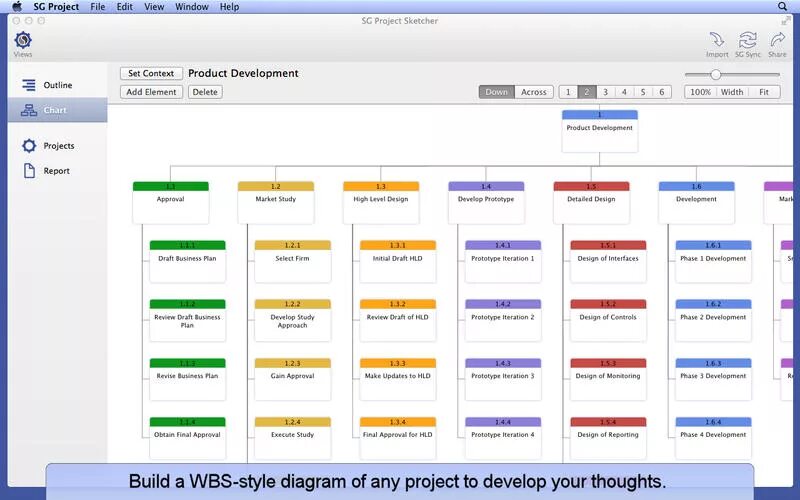The width and height of the screenshot is (800, 500).
Task: Select the Design of Reporting element
Action: click(x=608, y=438)
